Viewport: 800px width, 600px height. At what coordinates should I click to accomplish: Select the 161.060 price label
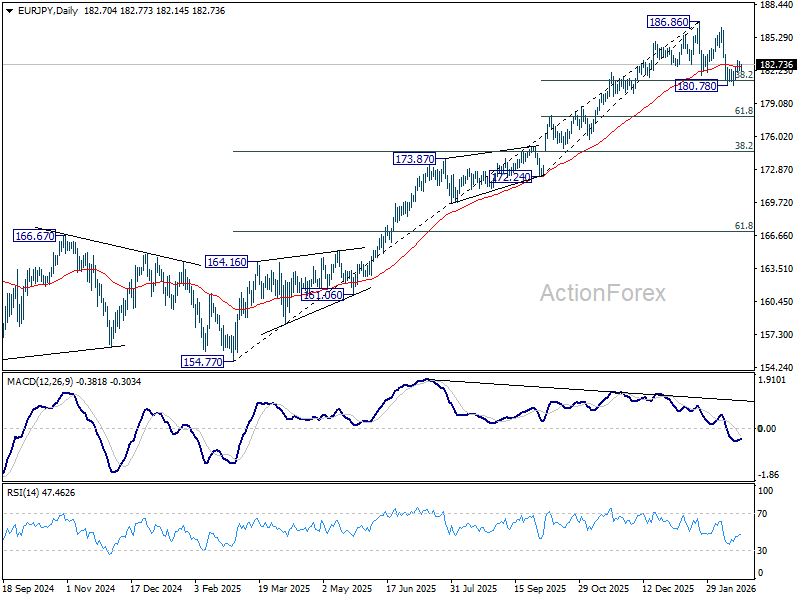click(322, 294)
